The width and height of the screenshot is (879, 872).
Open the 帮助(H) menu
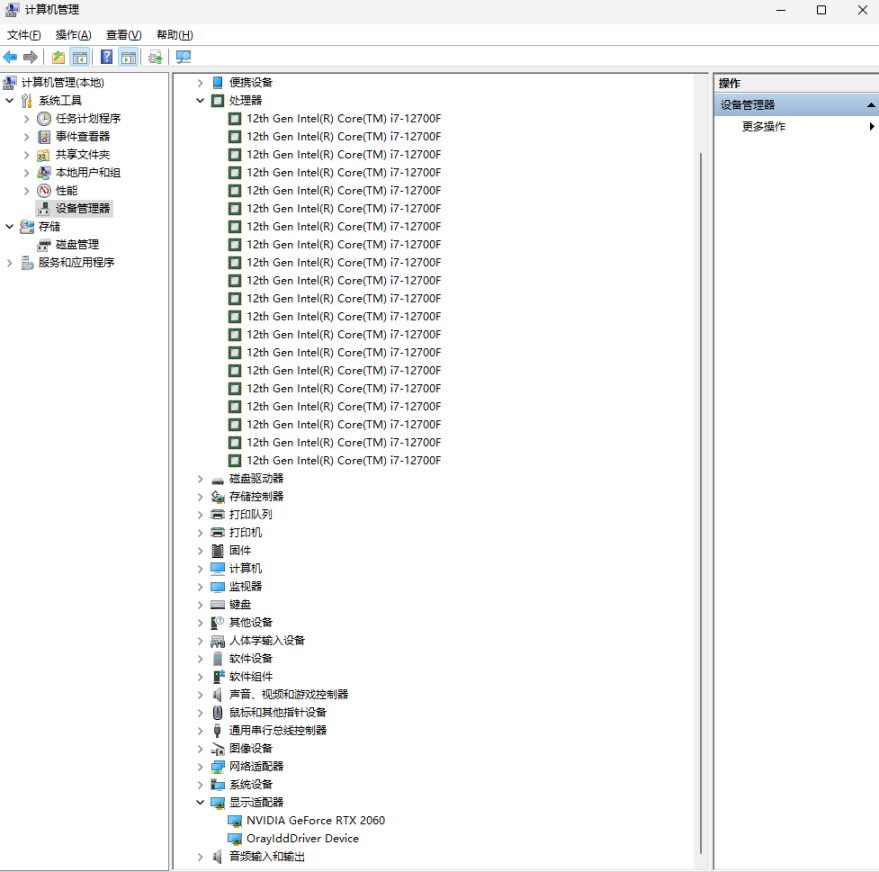[x=174, y=35]
